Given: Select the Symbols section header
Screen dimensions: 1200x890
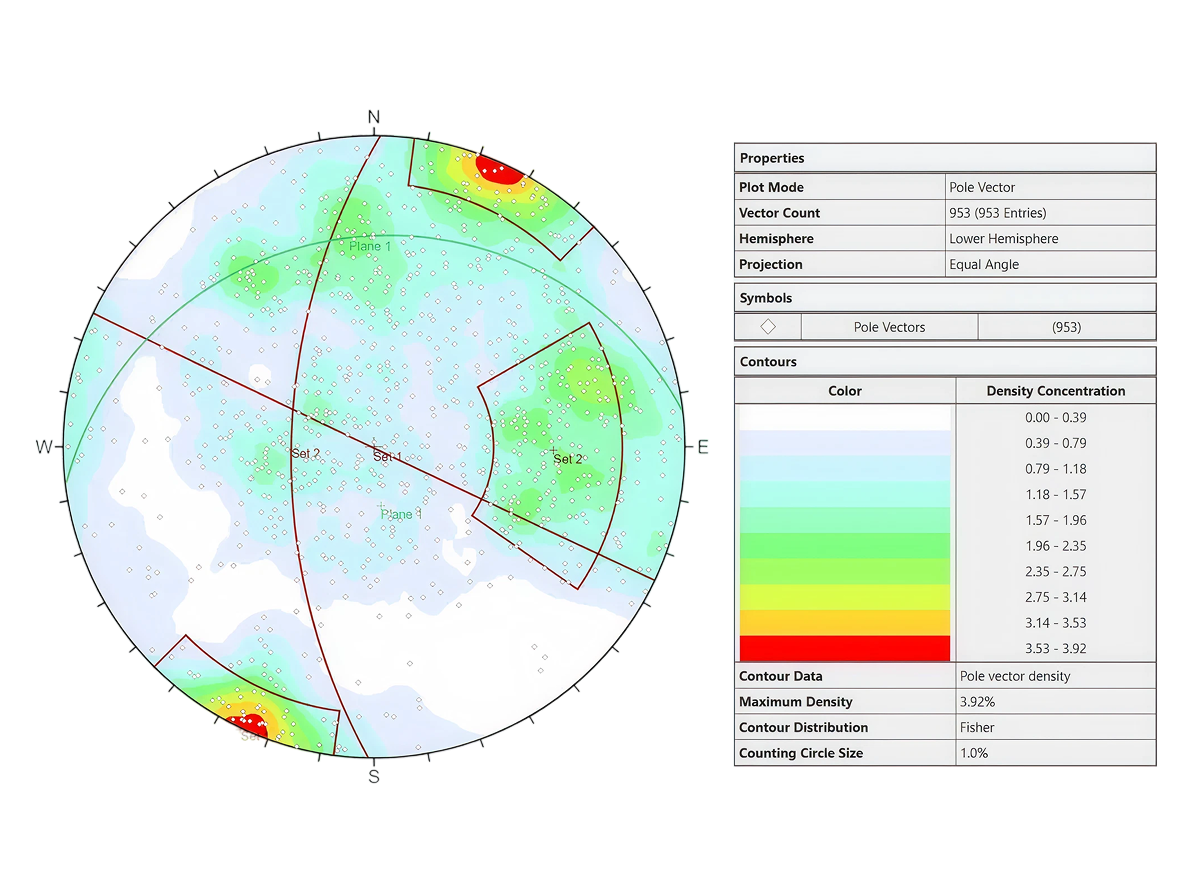Looking at the screenshot, I should point(767,298).
